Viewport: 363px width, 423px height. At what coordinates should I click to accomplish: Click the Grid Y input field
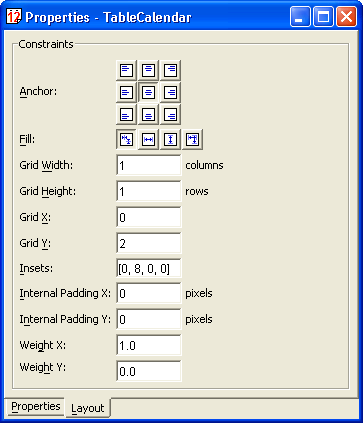(149, 243)
